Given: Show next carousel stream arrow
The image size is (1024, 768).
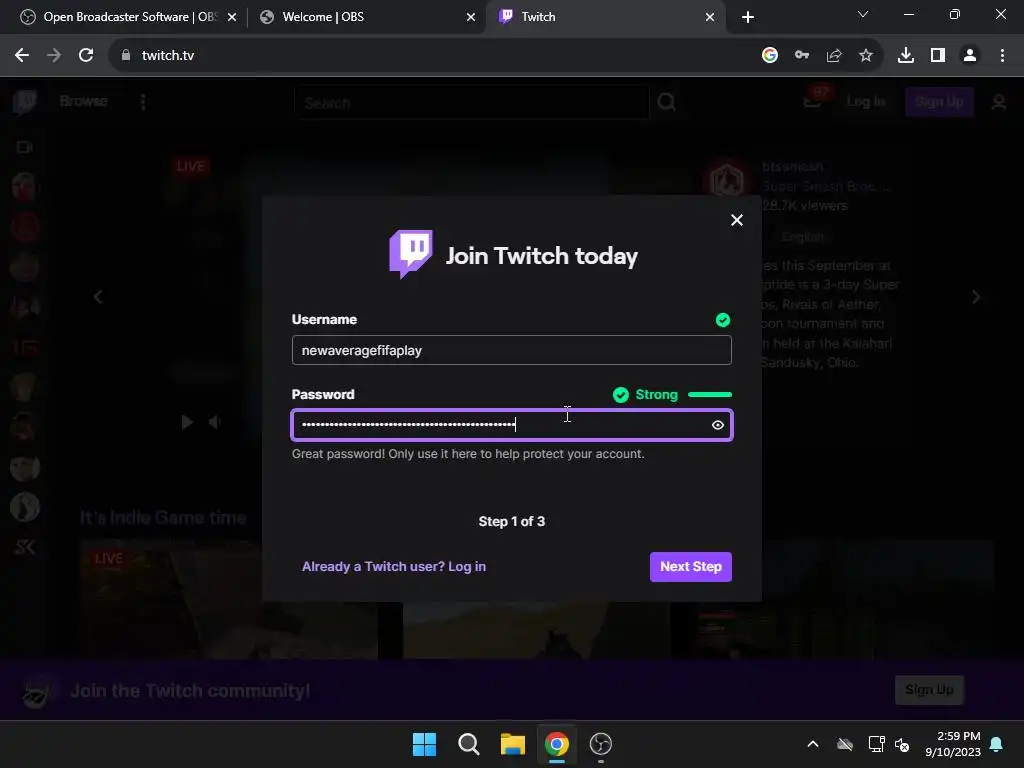Looking at the screenshot, I should click(x=976, y=298).
